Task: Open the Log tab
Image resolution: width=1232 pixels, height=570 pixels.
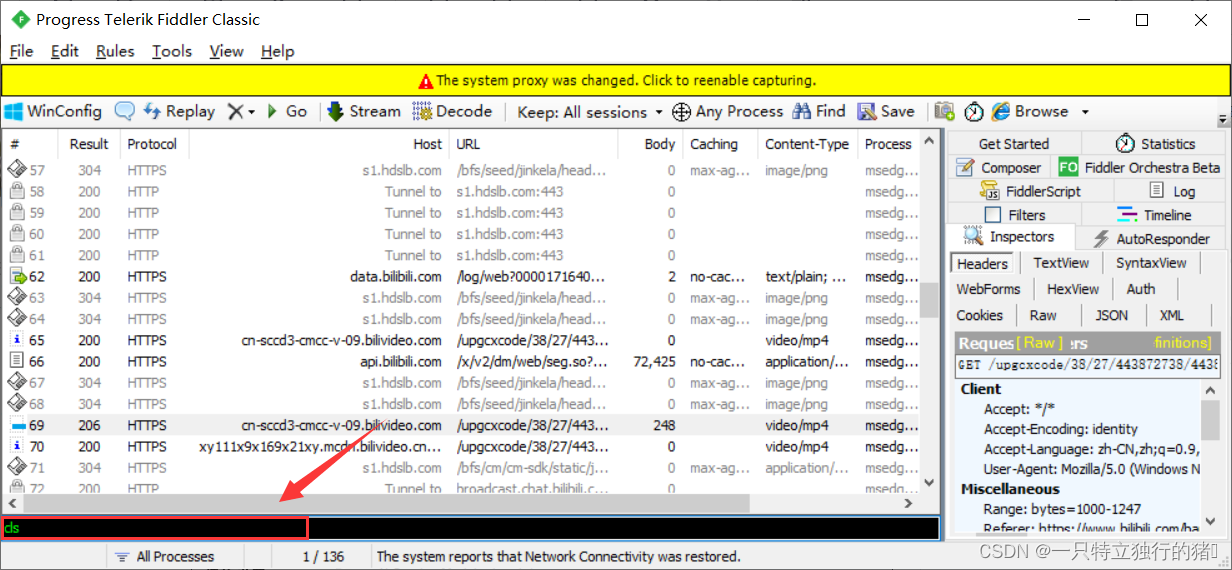Action: (x=1171, y=191)
